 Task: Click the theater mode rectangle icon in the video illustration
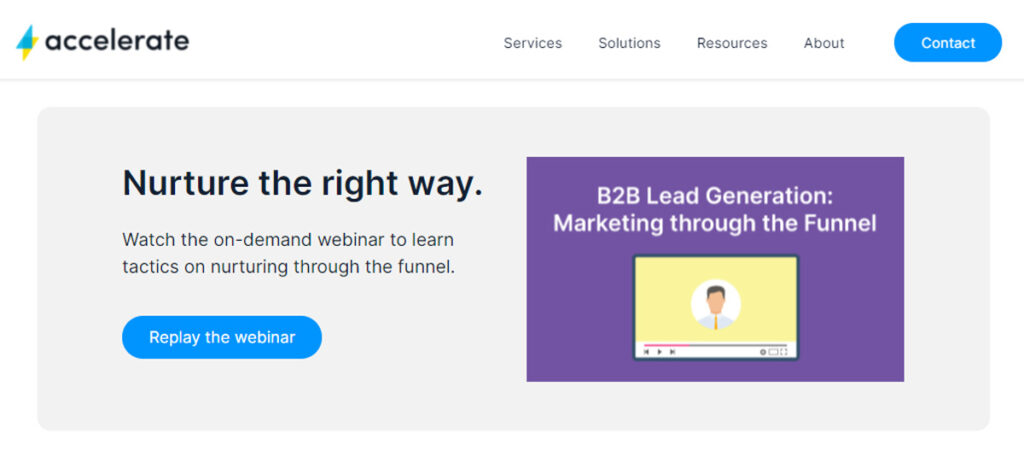[773, 352]
